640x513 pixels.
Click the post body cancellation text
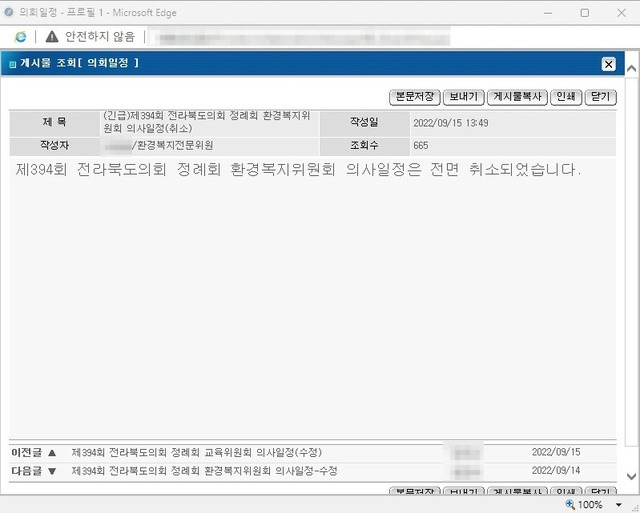(298, 170)
